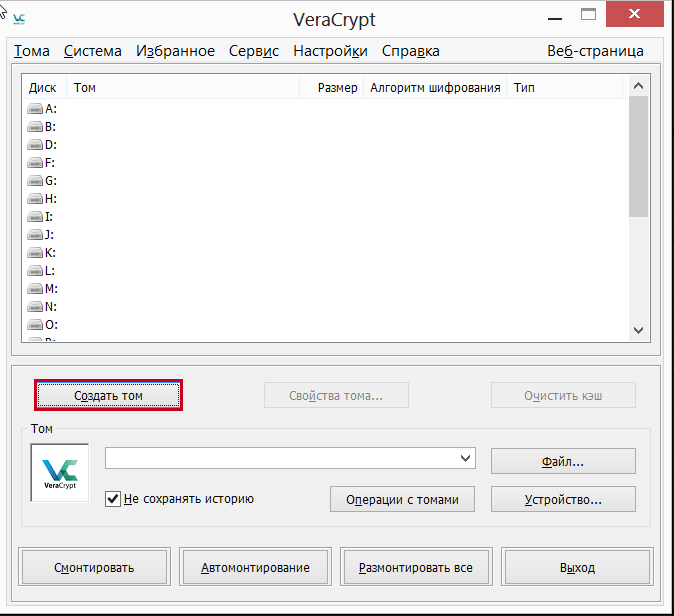Select the G: drive slot icon

click(x=35, y=181)
